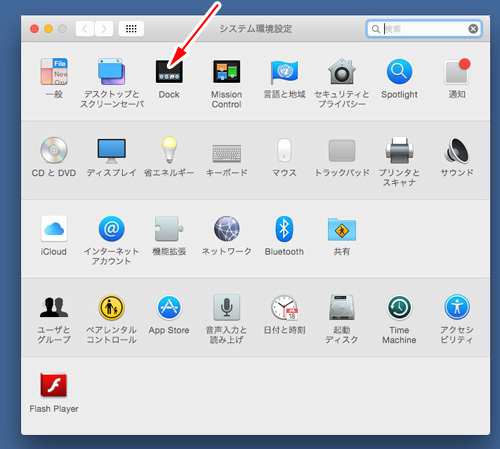
Task: Go back with the left chevron button
Action: coord(85,29)
